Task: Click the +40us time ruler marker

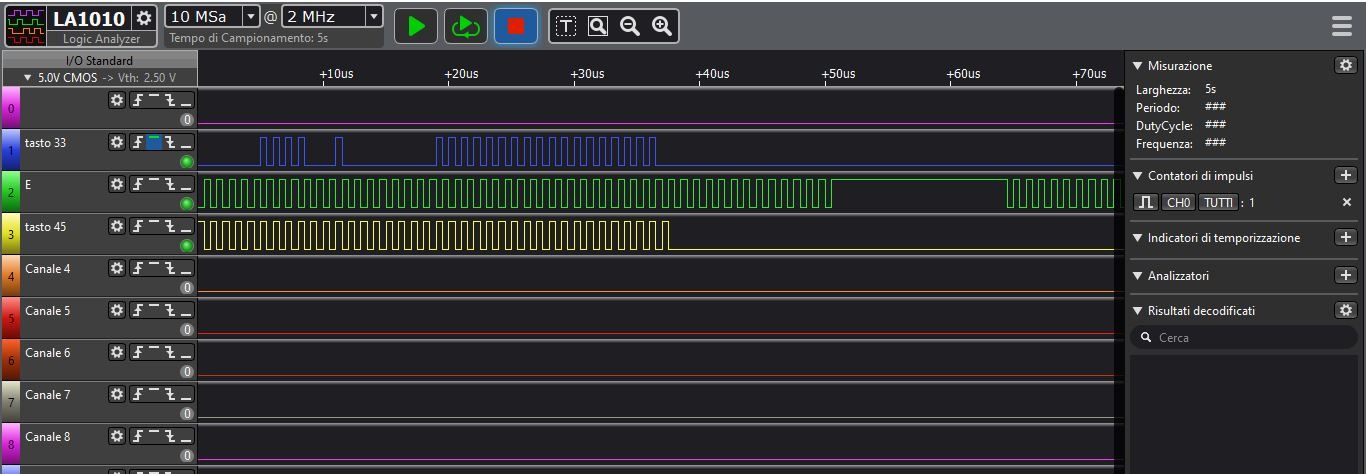Action: tap(711, 74)
